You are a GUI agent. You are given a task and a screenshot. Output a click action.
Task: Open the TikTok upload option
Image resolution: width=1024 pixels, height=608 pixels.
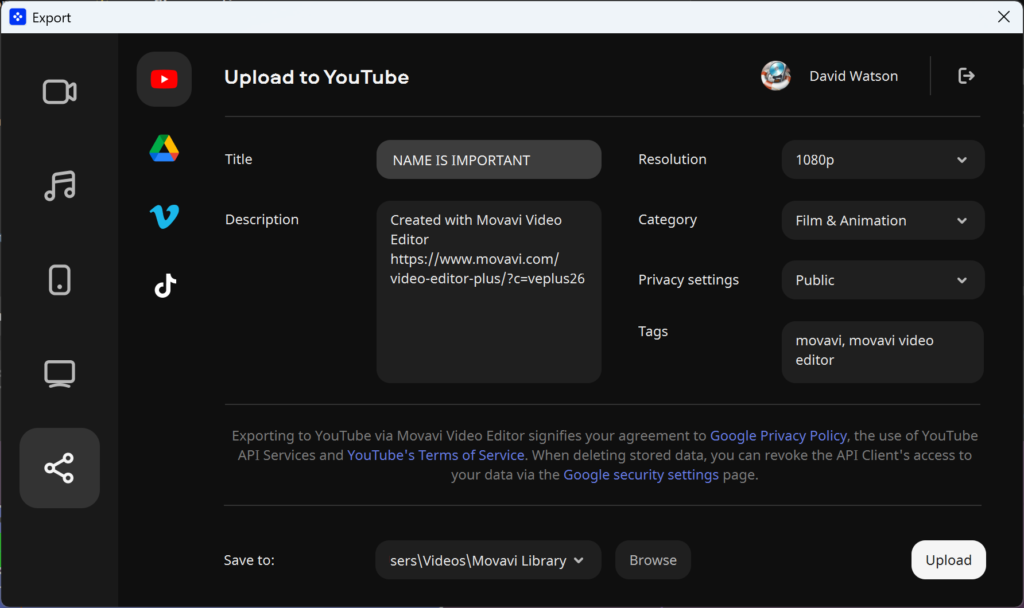163,285
